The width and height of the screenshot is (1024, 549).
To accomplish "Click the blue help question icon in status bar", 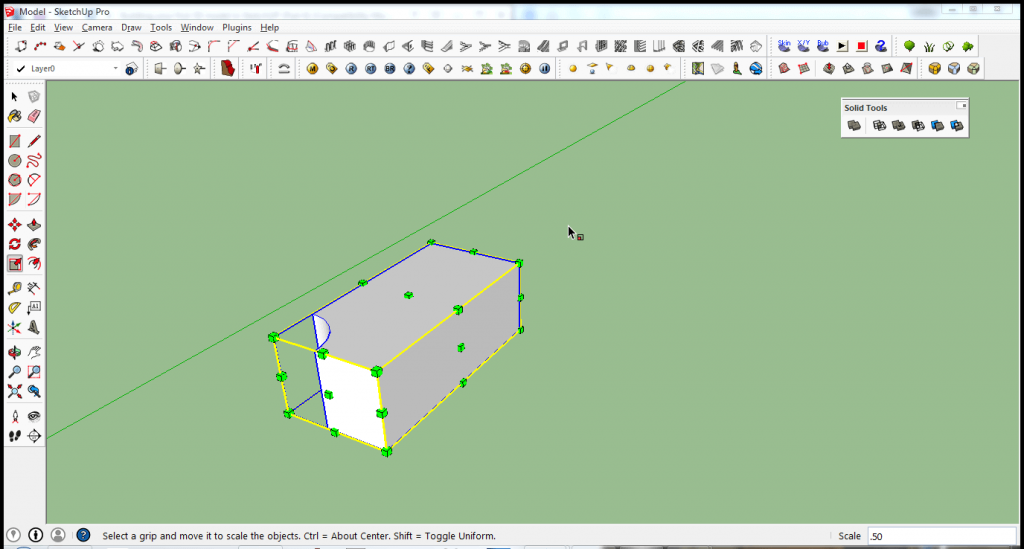I will point(83,535).
